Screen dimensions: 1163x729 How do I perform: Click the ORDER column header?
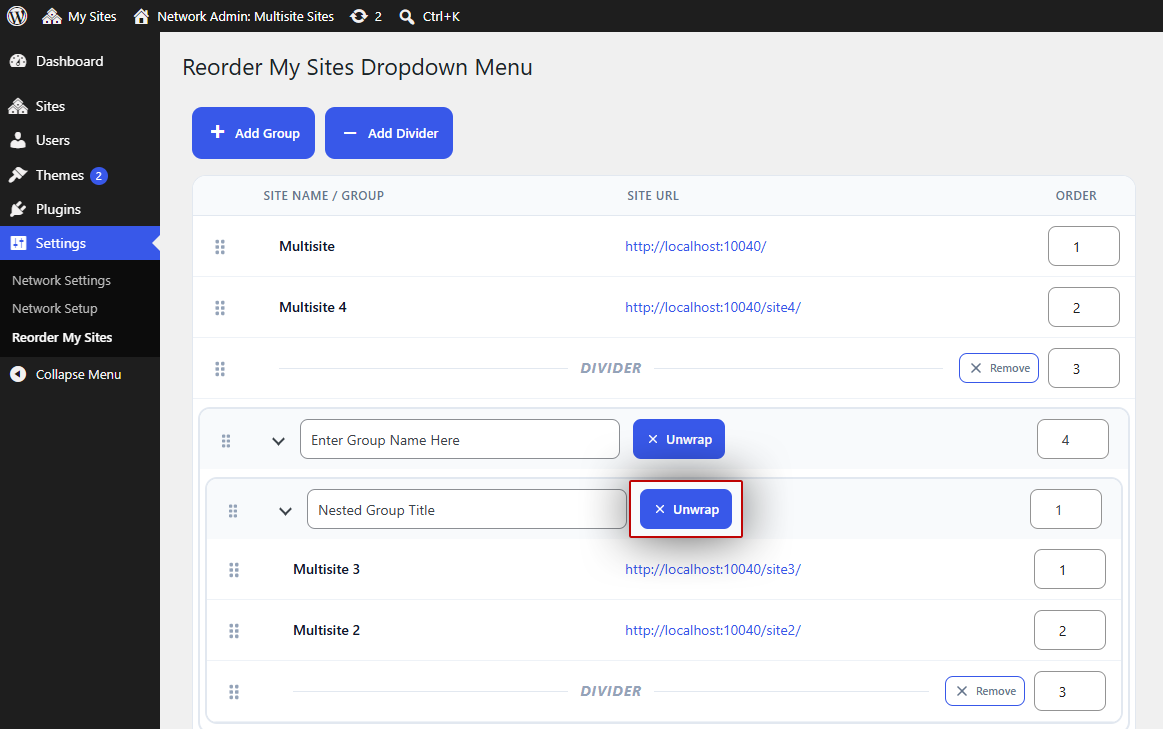click(x=1076, y=196)
